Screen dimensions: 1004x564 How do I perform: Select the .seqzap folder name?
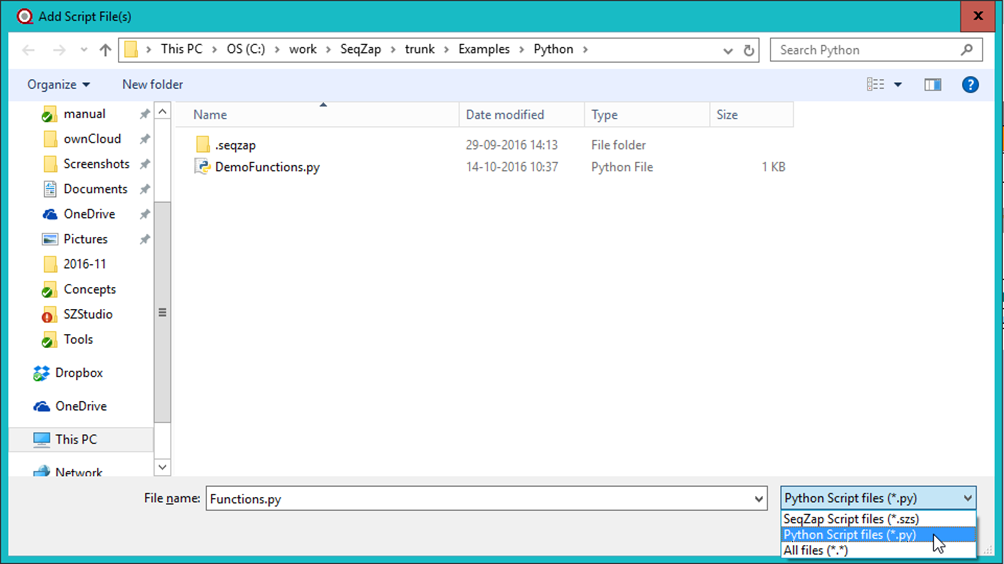point(236,145)
